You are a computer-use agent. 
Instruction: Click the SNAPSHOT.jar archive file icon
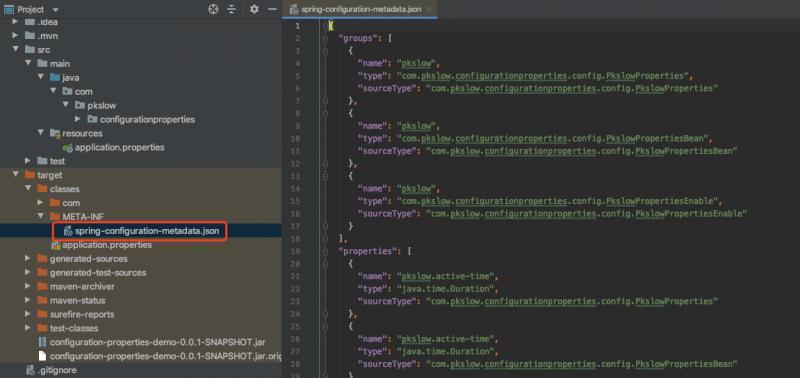(43, 342)
